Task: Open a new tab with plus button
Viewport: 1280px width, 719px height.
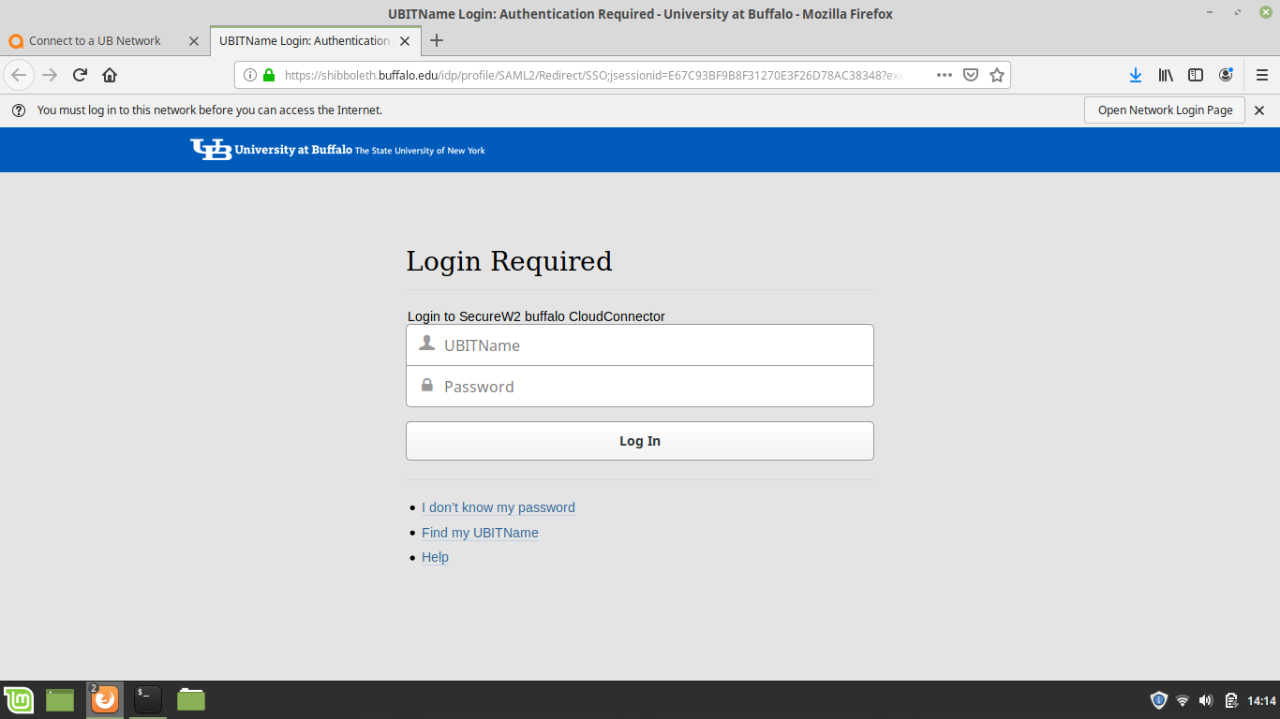Action: point(436,41)
